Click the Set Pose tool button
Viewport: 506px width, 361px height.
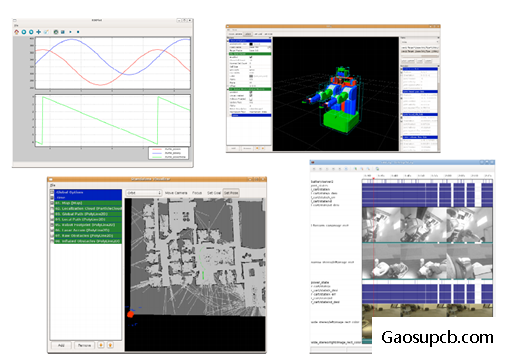pyautogui.click(x=231, y=193)
